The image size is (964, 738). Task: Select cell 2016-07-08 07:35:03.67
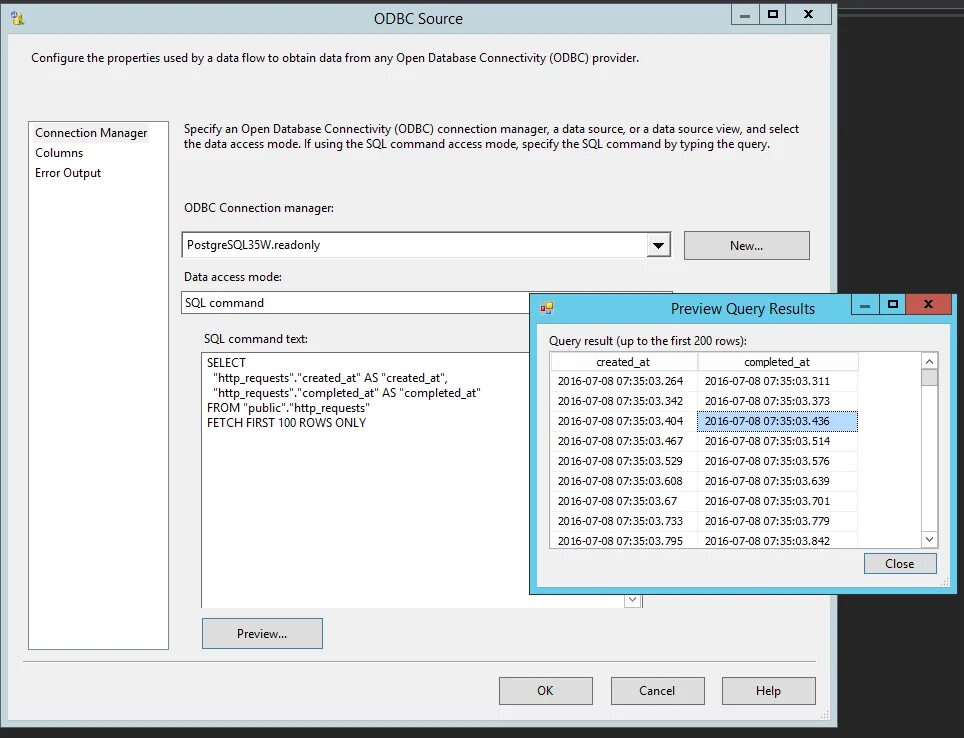pos(623,501)
